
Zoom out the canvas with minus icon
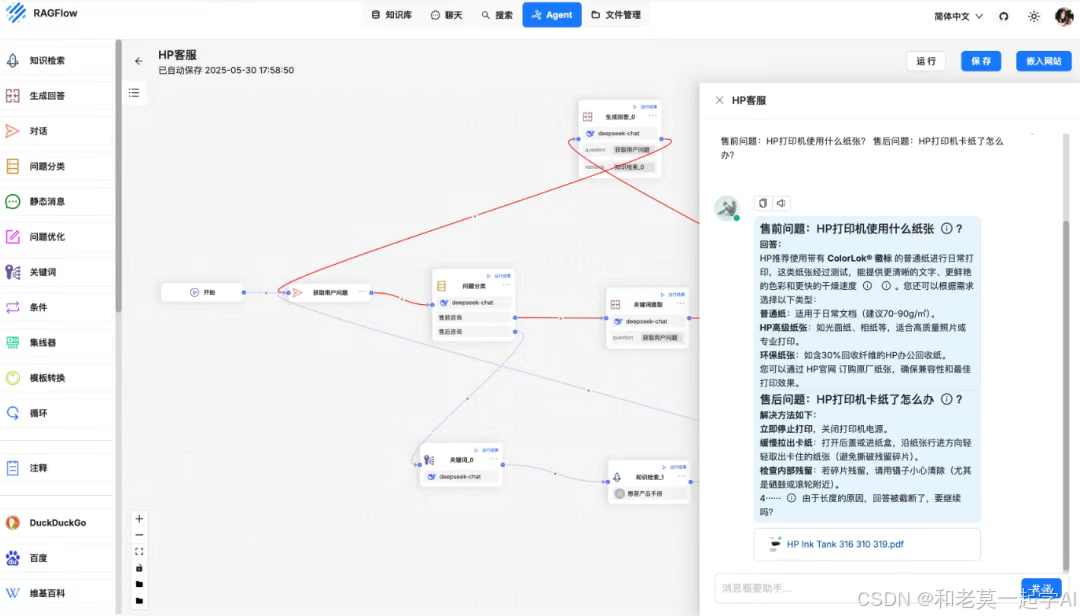point(139,535)
